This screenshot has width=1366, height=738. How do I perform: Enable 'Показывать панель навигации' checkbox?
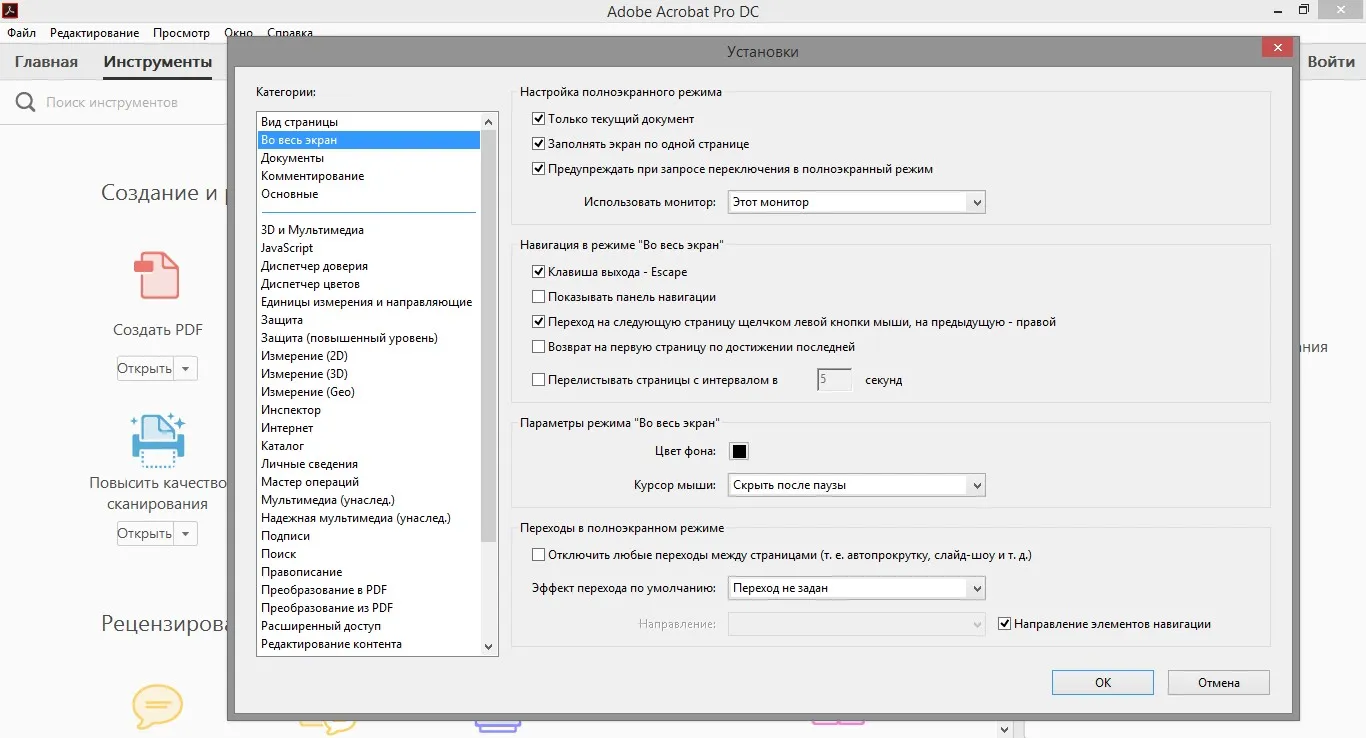pos(539,297)
